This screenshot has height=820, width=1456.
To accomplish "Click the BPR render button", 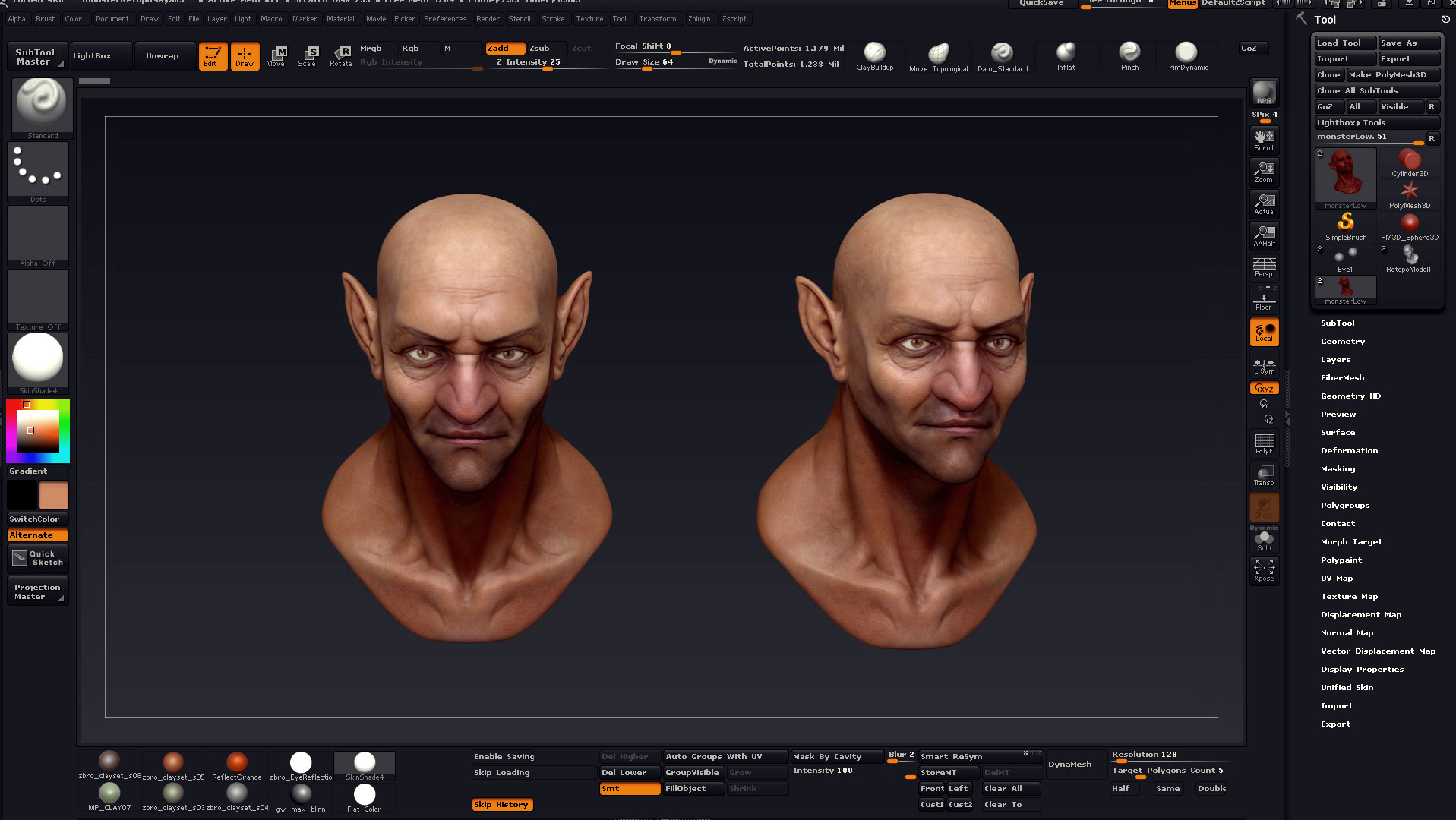I will coord(1264,93).
